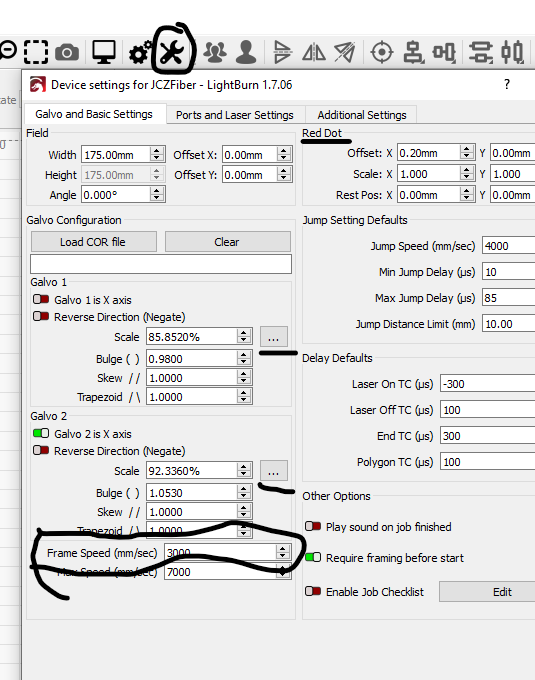Click the Load COR file button
This screenshot has width=535, height=680.
[94, 242]
